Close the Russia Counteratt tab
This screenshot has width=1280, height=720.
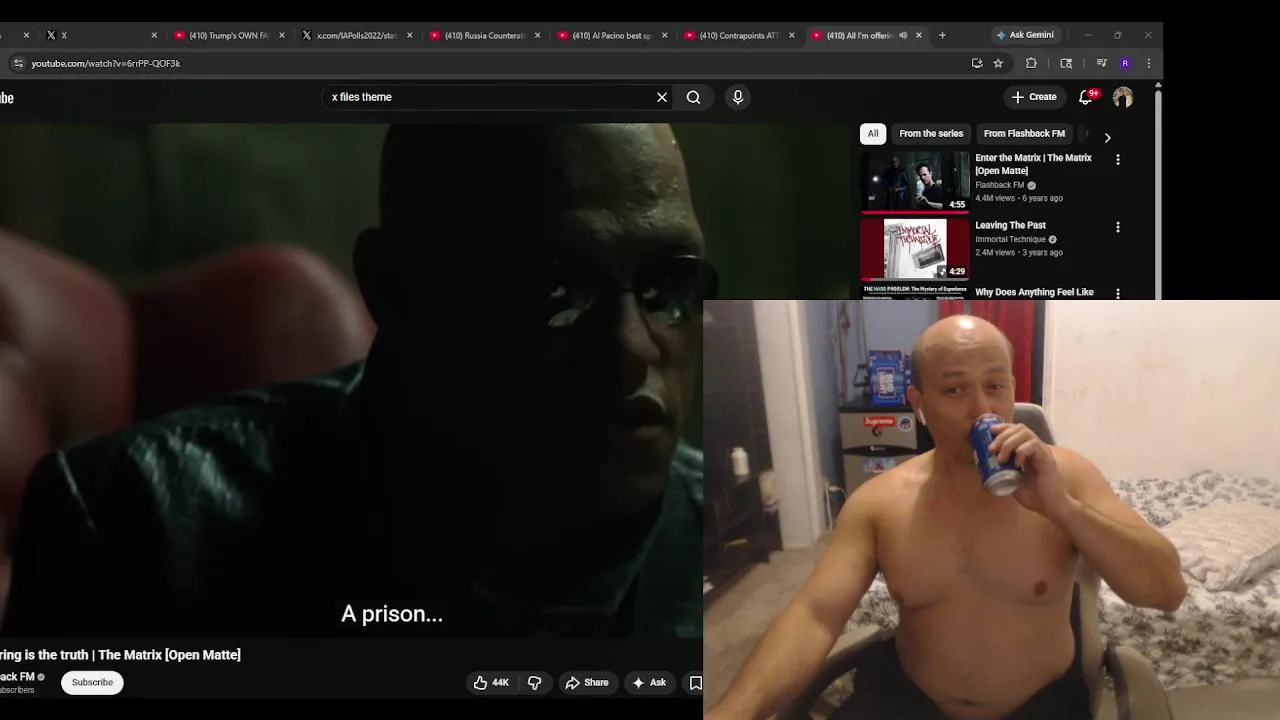point(537,35)
